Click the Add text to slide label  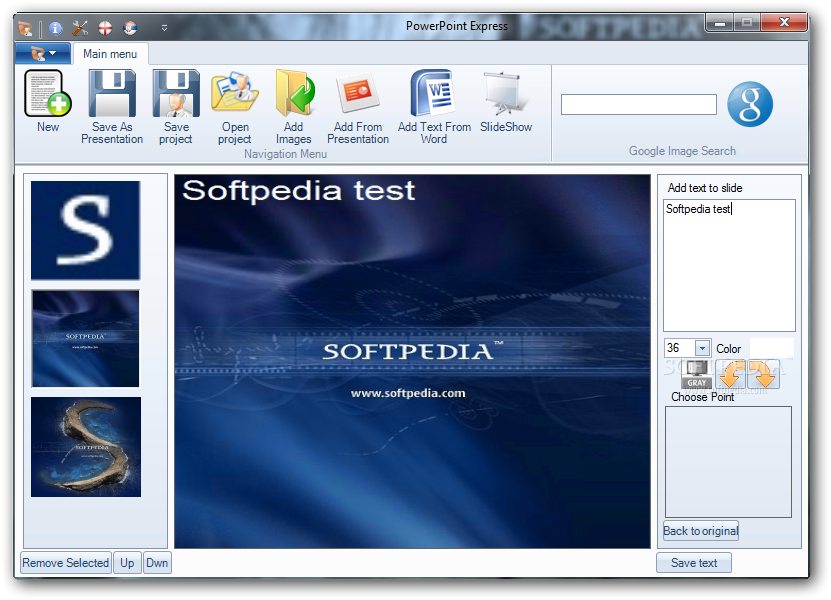pos(705,188)
